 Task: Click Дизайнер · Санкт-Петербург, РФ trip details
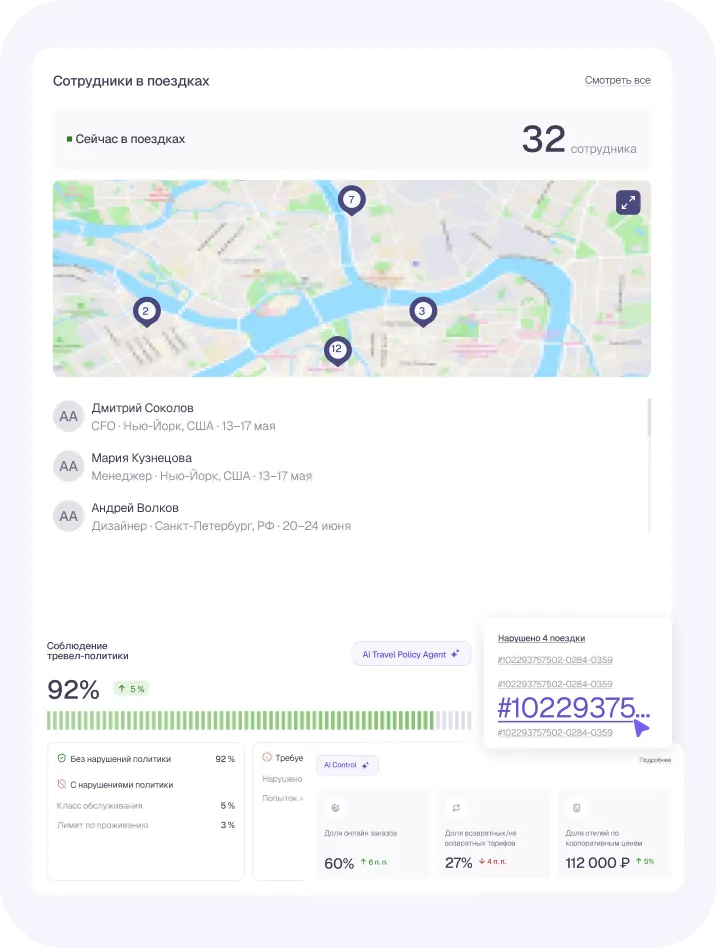pos(221,526)
